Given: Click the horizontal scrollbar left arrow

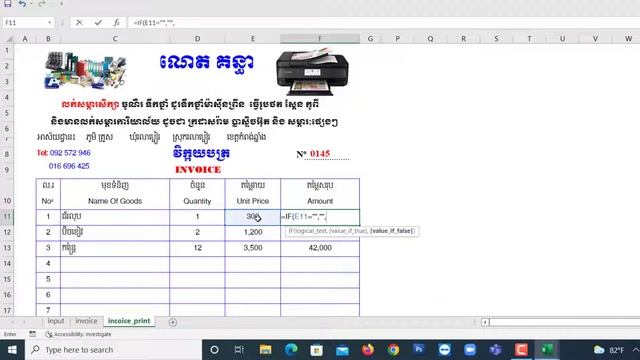Looking at the screenshot, I should point(485,322).
